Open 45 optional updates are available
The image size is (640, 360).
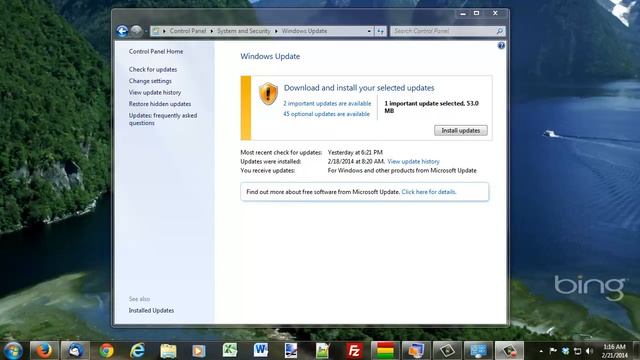326,114
